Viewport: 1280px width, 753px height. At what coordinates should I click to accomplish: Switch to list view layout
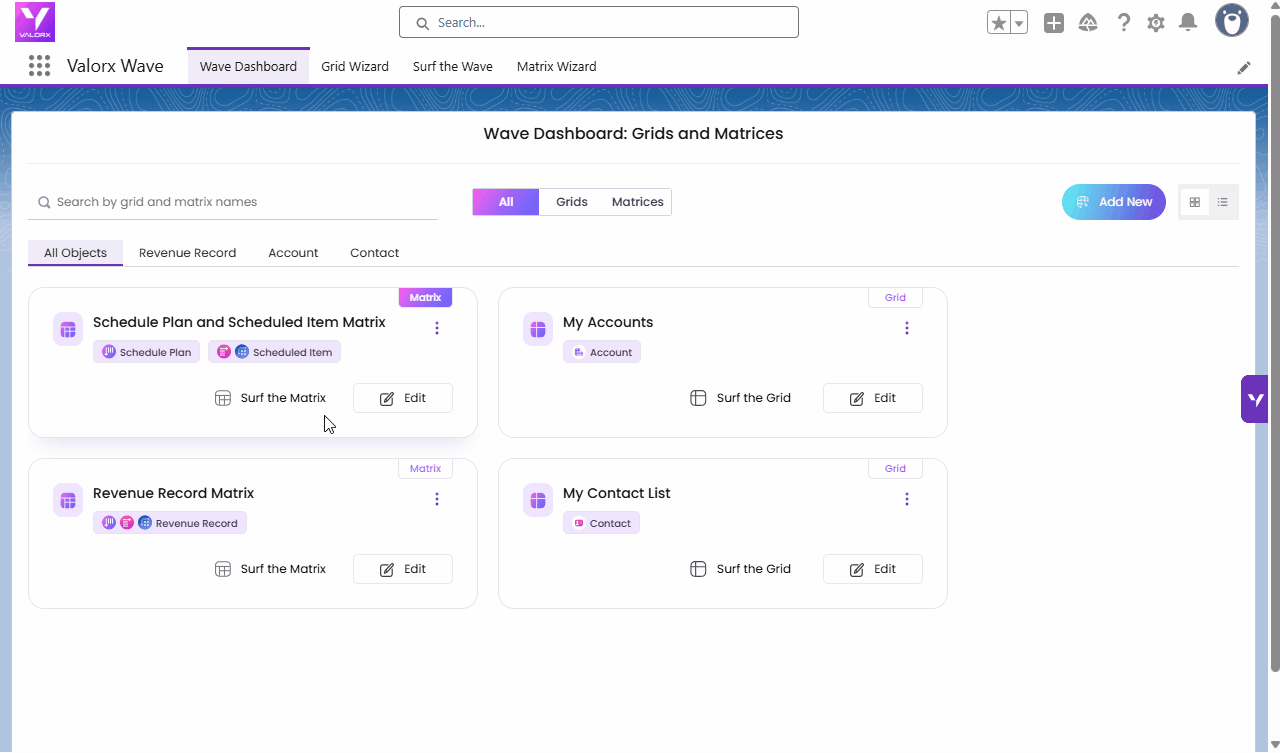[1223, 202]
